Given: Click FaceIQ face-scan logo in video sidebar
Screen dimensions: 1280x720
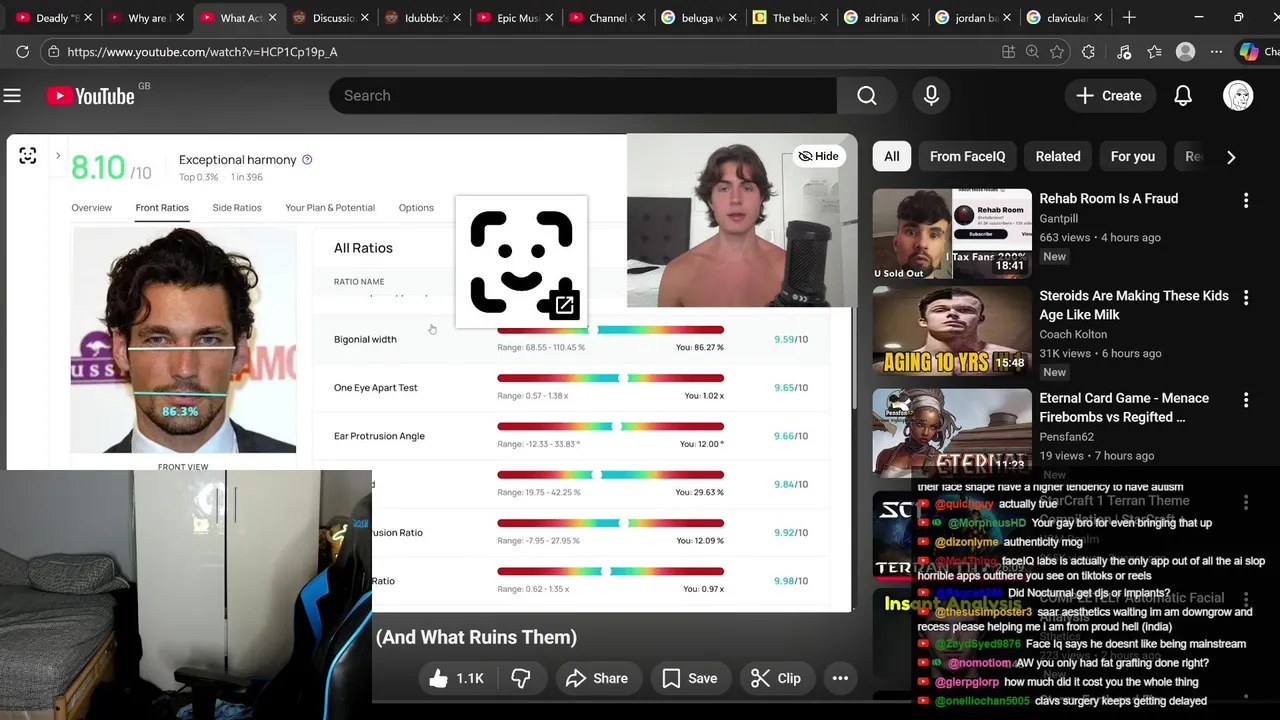Looking at the screenshot, I should (28, 155).
